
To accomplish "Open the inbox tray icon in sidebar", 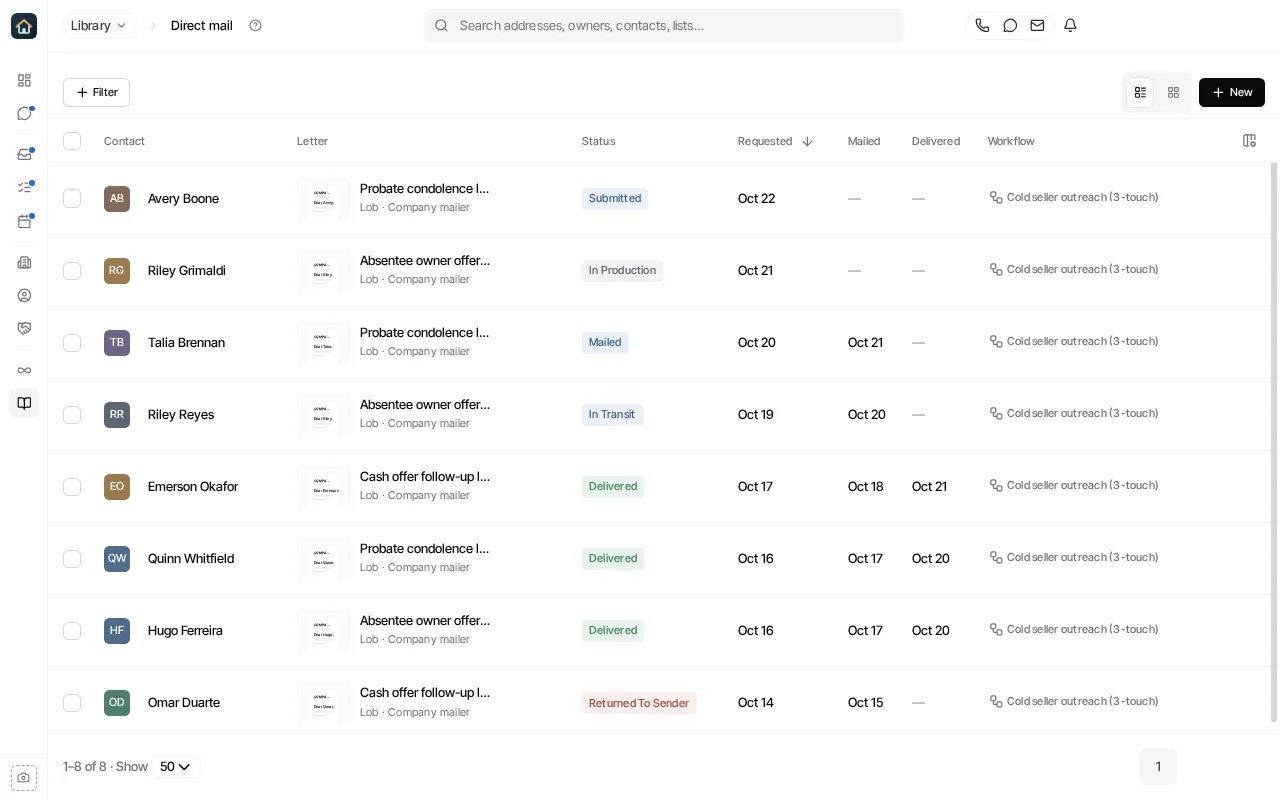I will coord(24,155).
